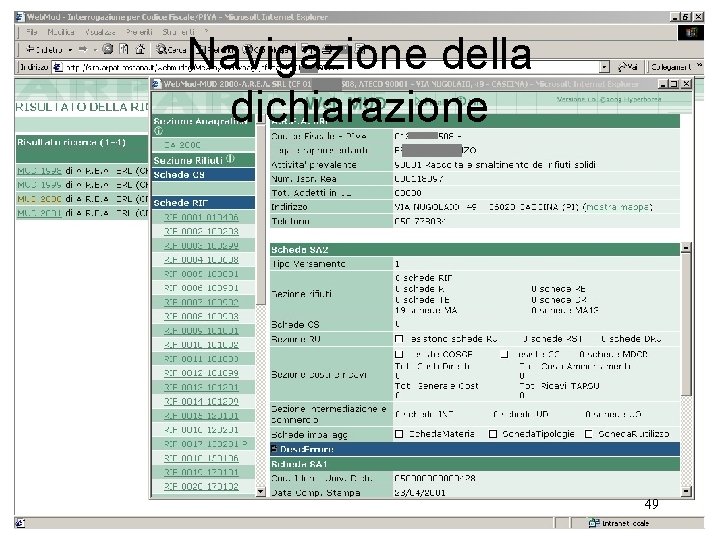Open the Visualizza menu
The height and width of the screenshot is (540, 720).
[x=100, y=32]
